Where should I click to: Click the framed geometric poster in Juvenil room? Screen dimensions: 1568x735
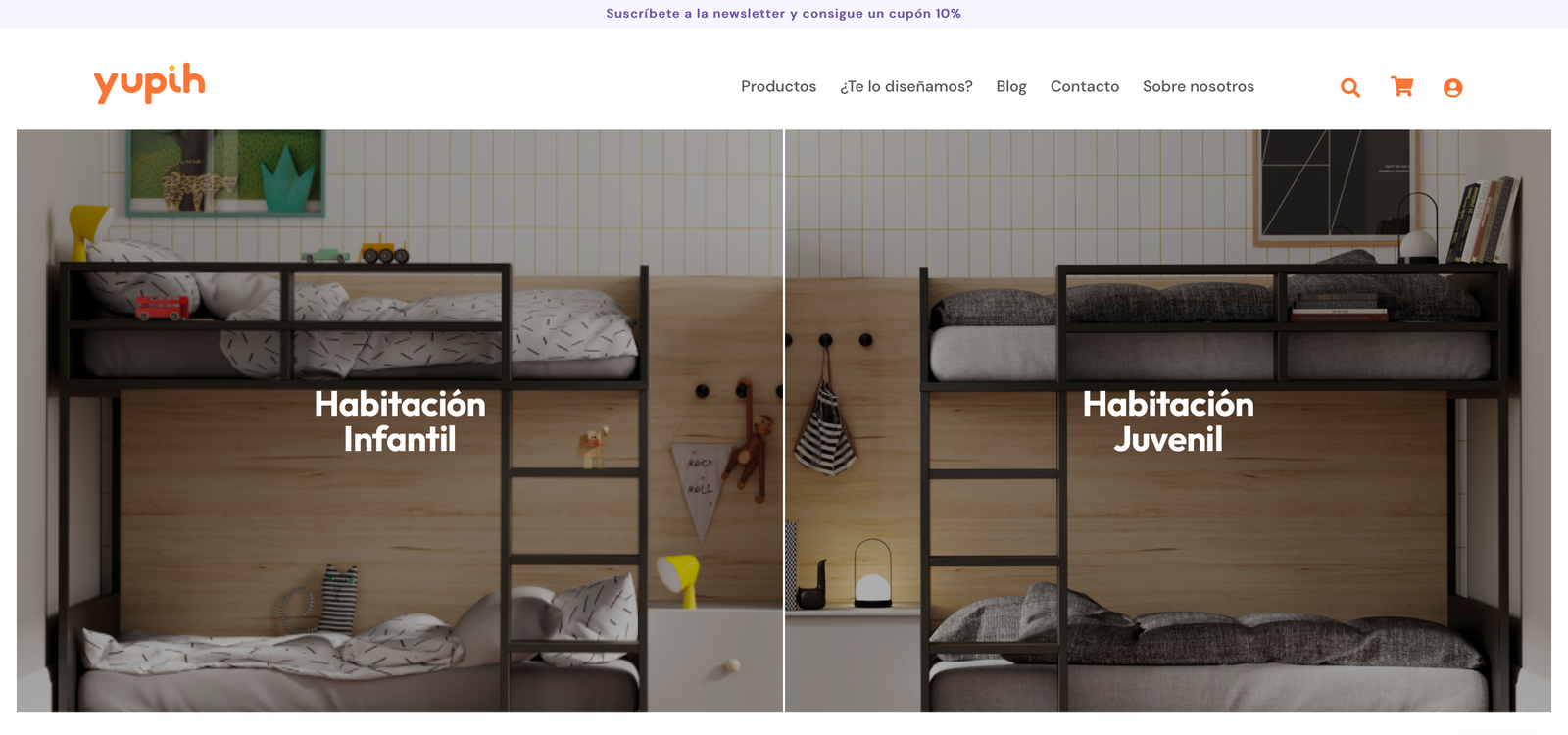click(x=1333, y=186)
